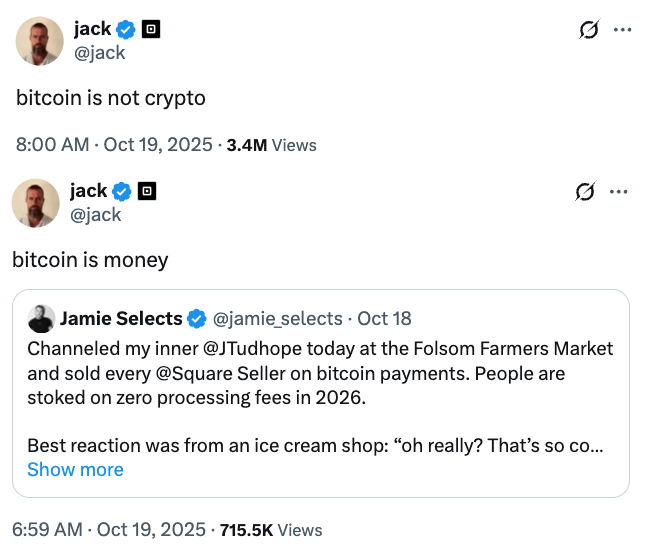Click the Grok icon on first tweet
The width and height of the screenshot is (663, 553).
tap(589, 30)
